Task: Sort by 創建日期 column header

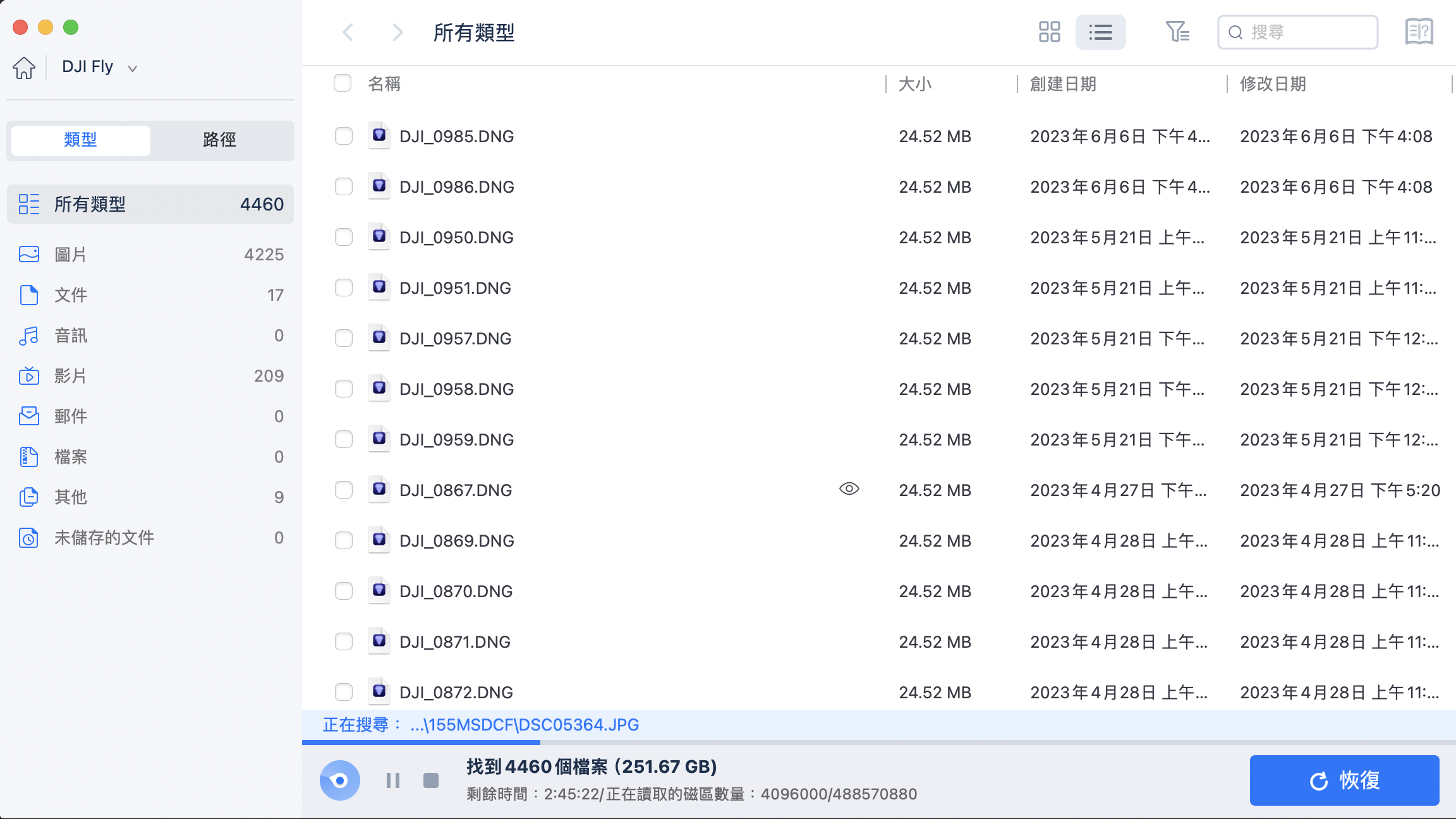Action: 1063,83
